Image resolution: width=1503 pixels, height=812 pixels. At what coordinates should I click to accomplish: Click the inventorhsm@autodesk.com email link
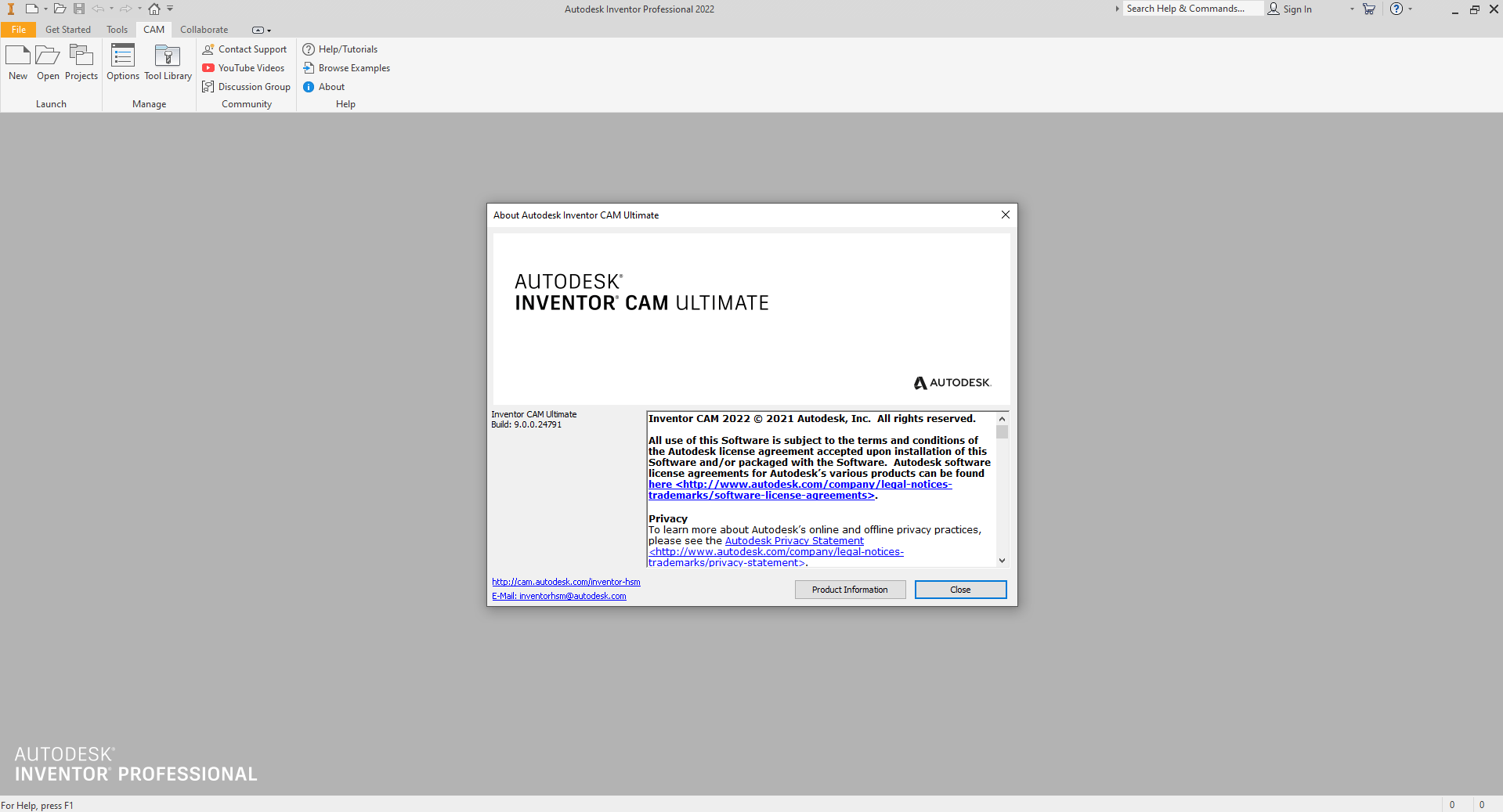pyautogui.click(x=559, y=596)
